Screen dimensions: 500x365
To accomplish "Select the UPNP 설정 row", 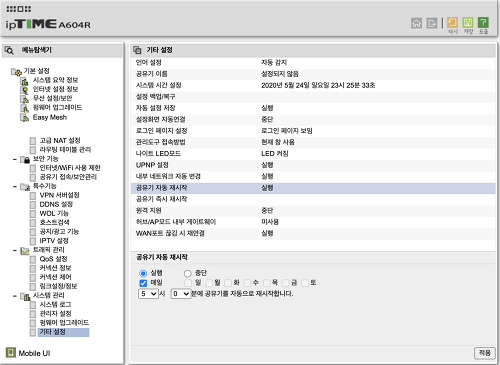I will point(313,165).
